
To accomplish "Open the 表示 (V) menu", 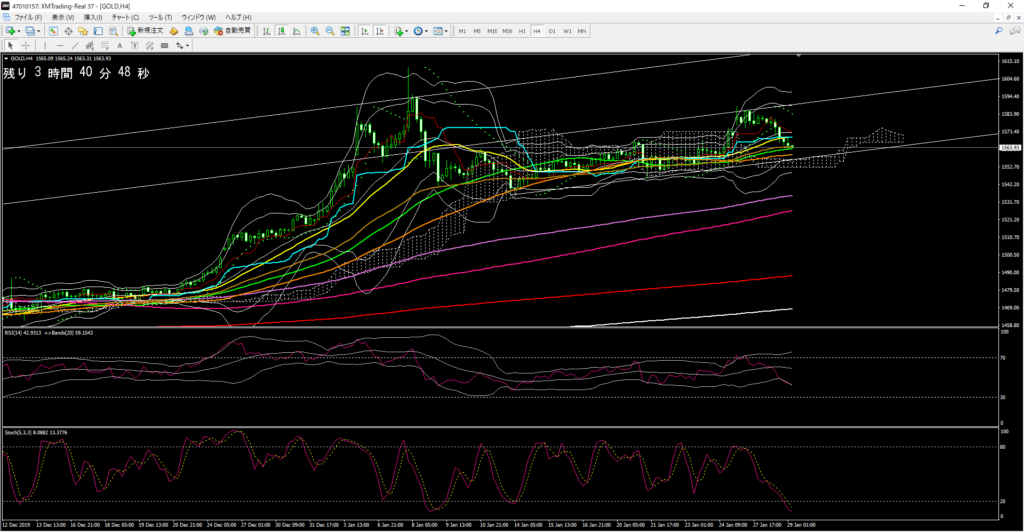I will click(63, 18).
